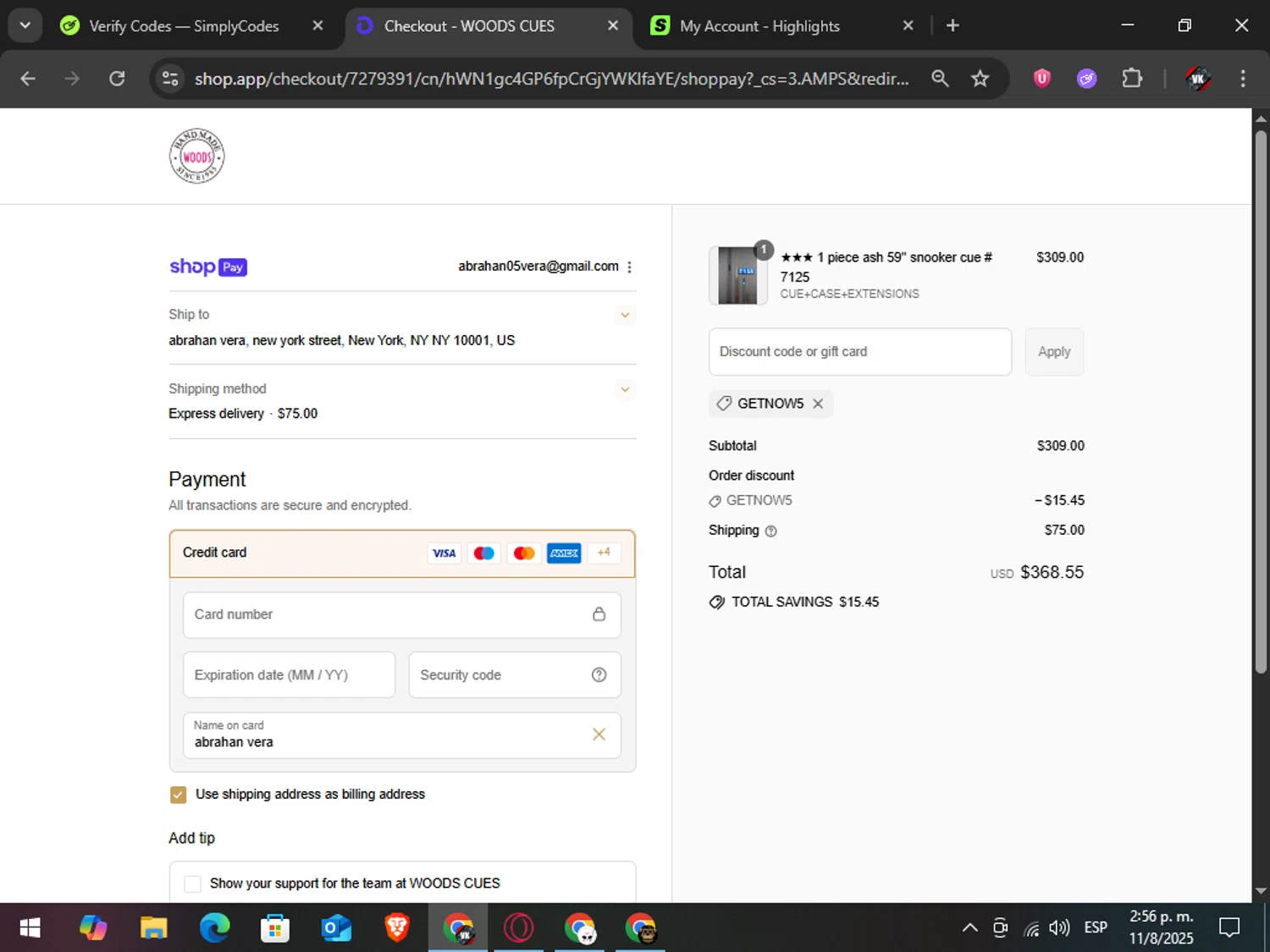1270x952 pixels.
Task: Click the purple round extension icon
Action: (x=1086, y=79)
